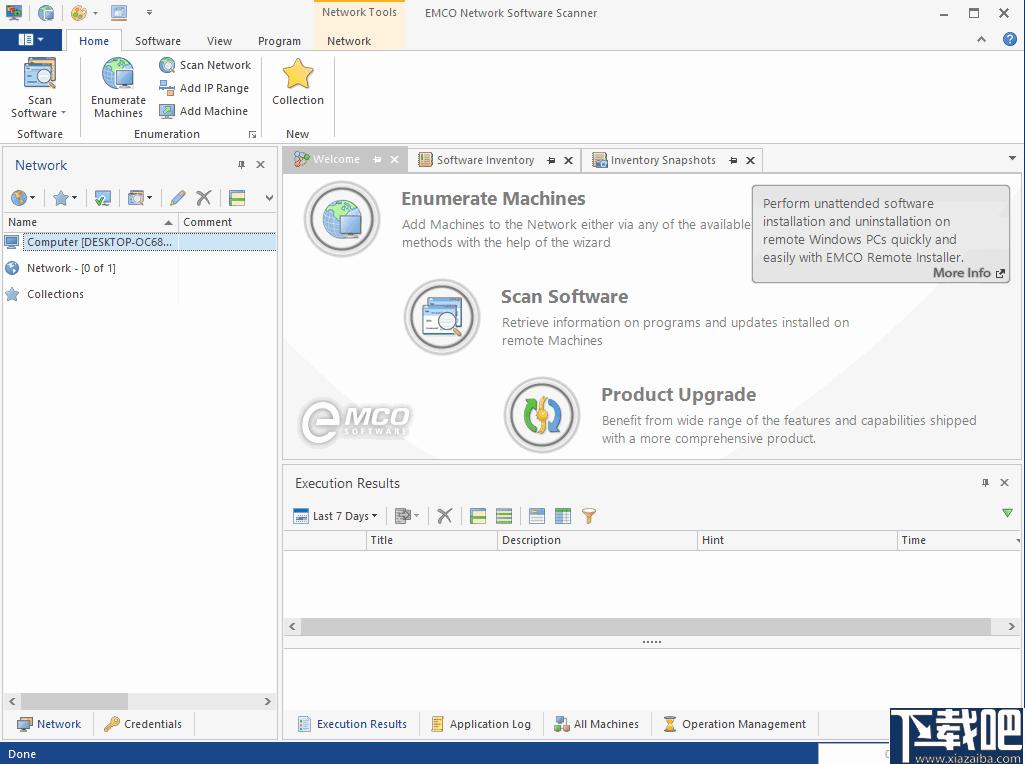Select Computer [DESKTOP-OC68... tree item
The height and width of the screenshot is (764, 1025).
(x=140, y=242)
